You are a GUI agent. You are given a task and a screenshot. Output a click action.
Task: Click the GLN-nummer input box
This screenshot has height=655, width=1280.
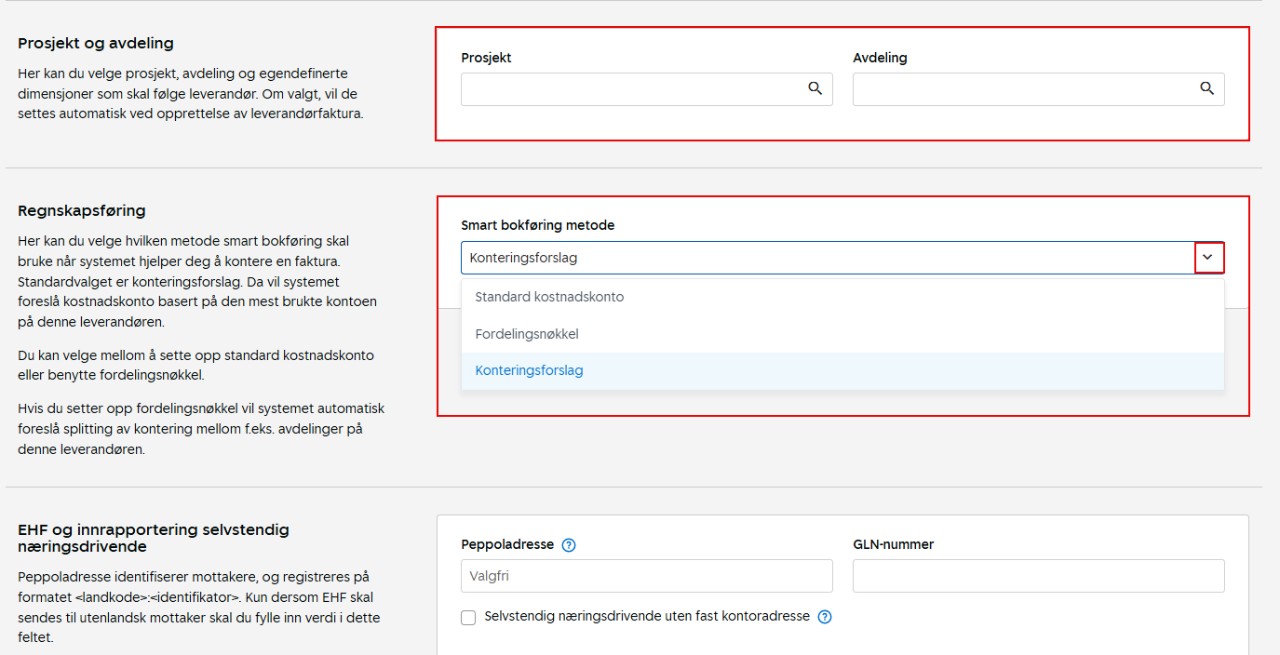coord(1038,576)
